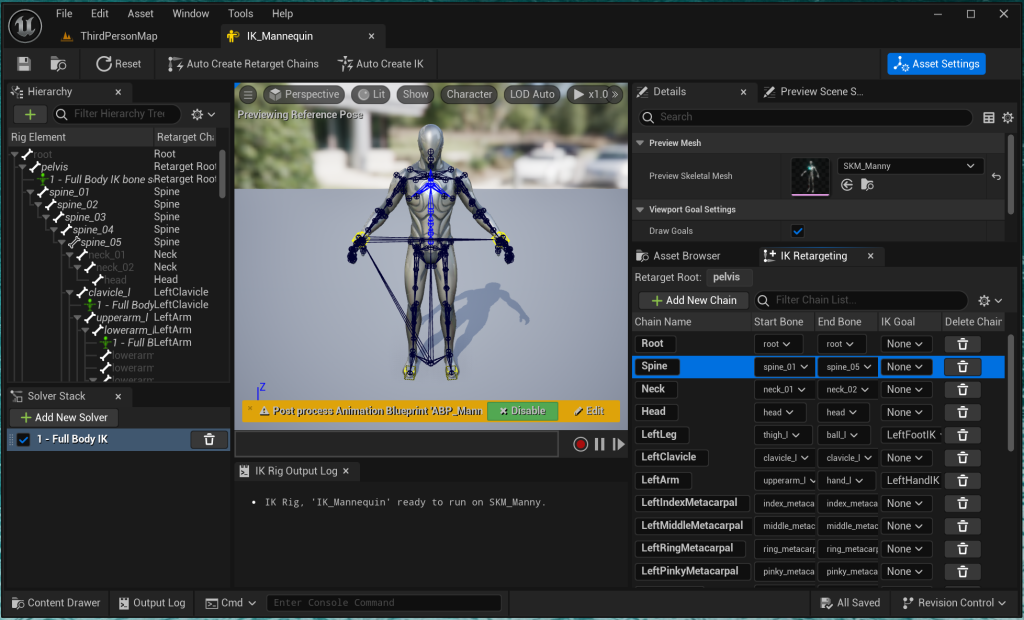Collapse the pelvis bone tree node
The image size is (1024, 620).
coord(22,167)
